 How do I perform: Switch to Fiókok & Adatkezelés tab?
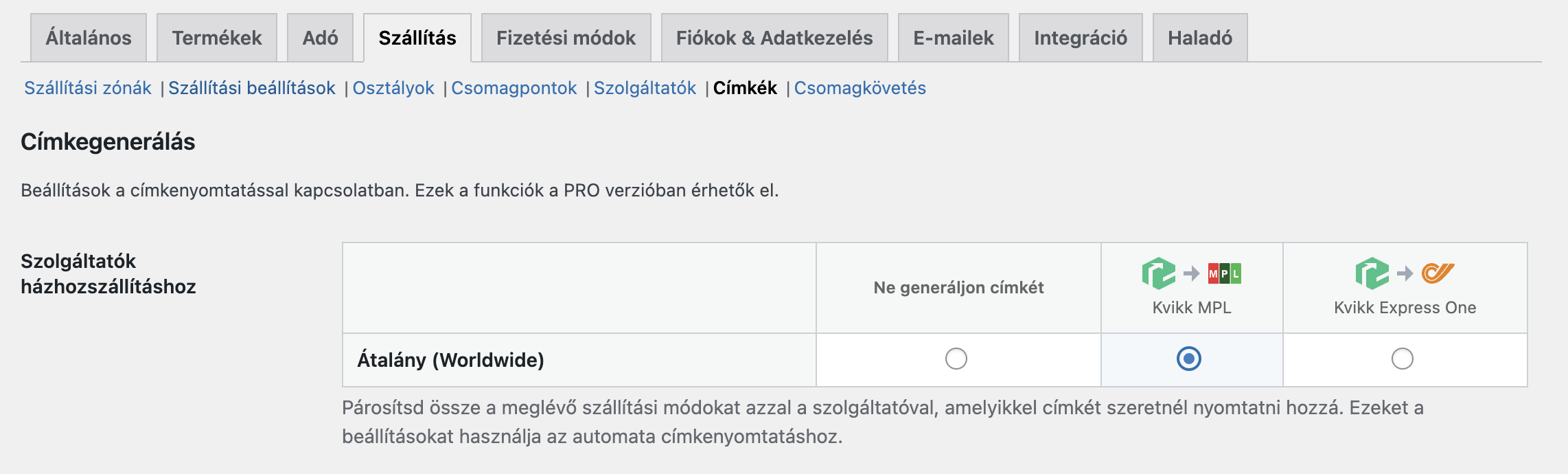(774, 38)
